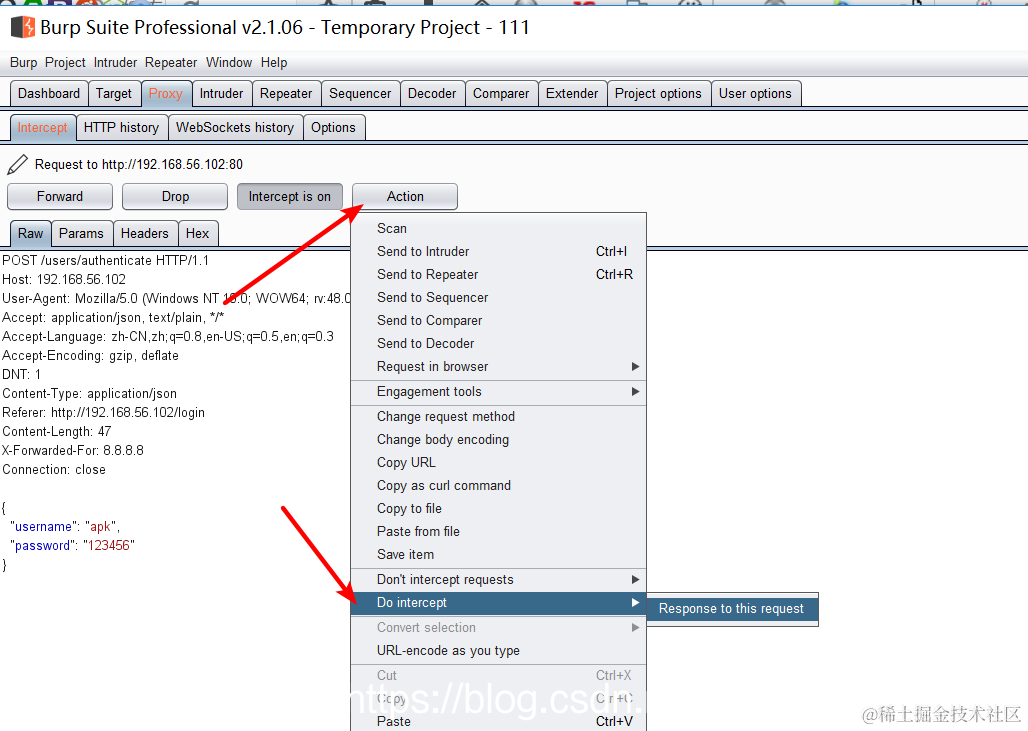Select Change request method
1028x731 pixels.
[x=498, y=417]
